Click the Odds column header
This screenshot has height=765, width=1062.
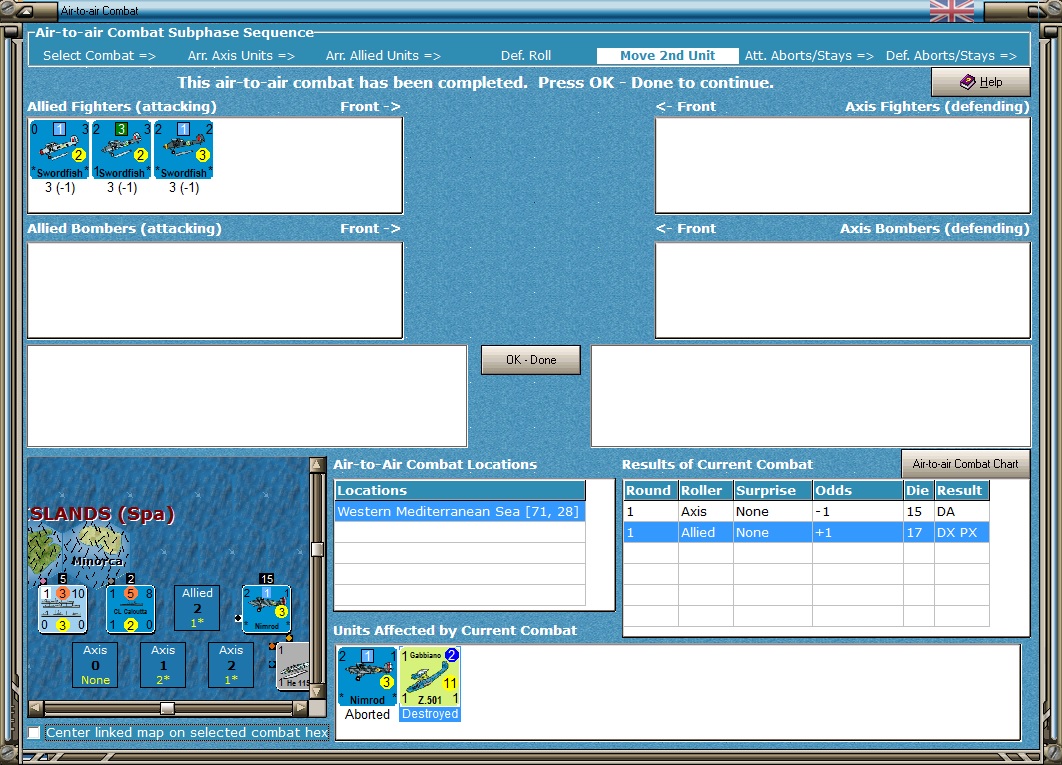[857, 490]
